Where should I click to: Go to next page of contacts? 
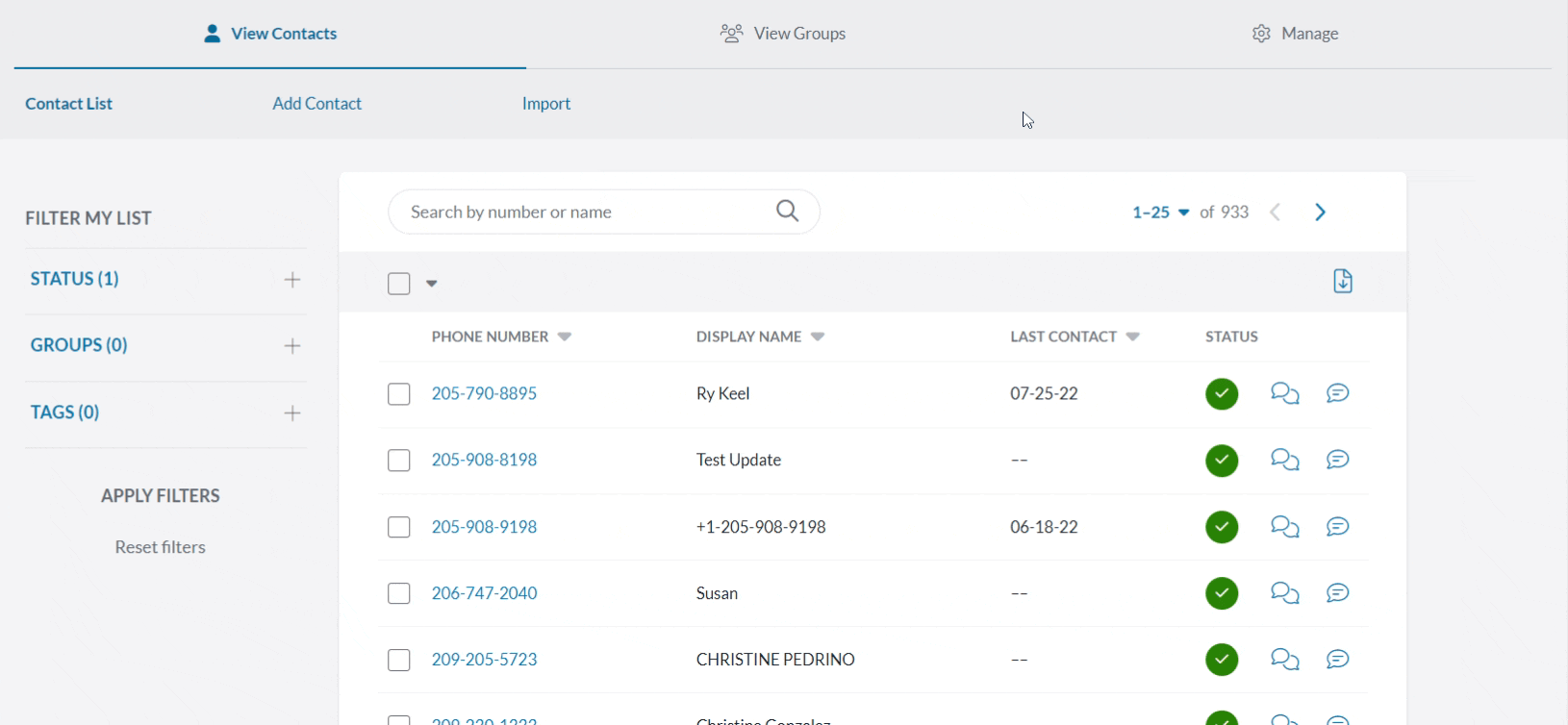pyautogui.click(x=1321, y=212)
